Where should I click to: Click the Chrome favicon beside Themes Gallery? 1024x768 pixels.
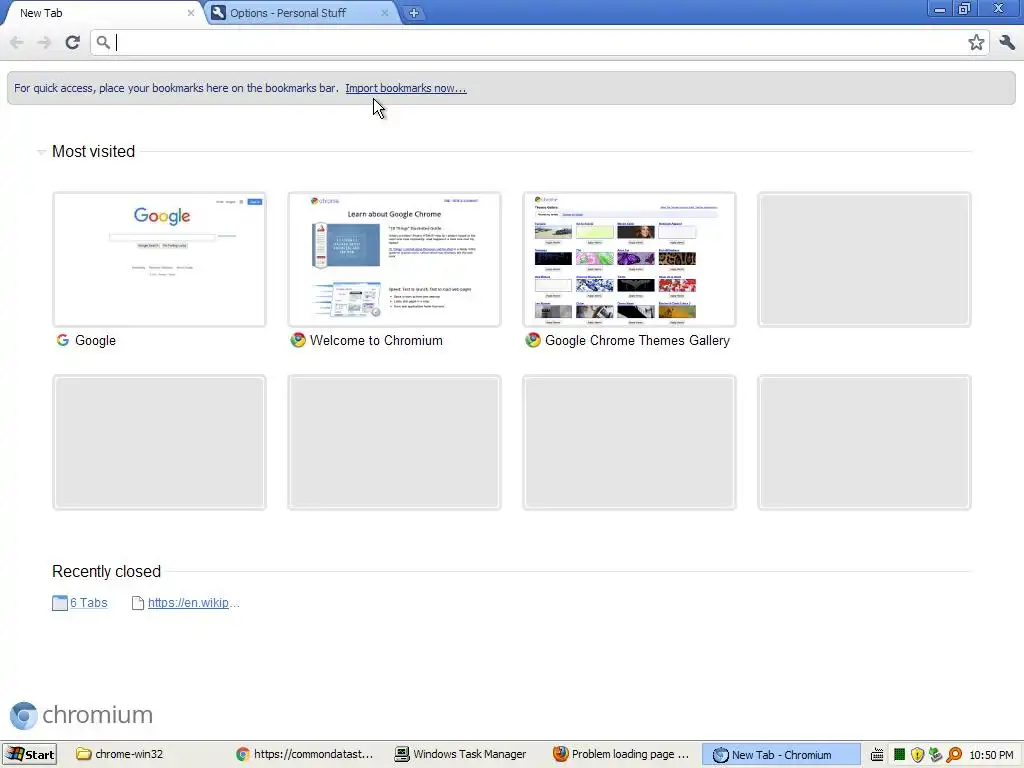(x=533, y=340)
